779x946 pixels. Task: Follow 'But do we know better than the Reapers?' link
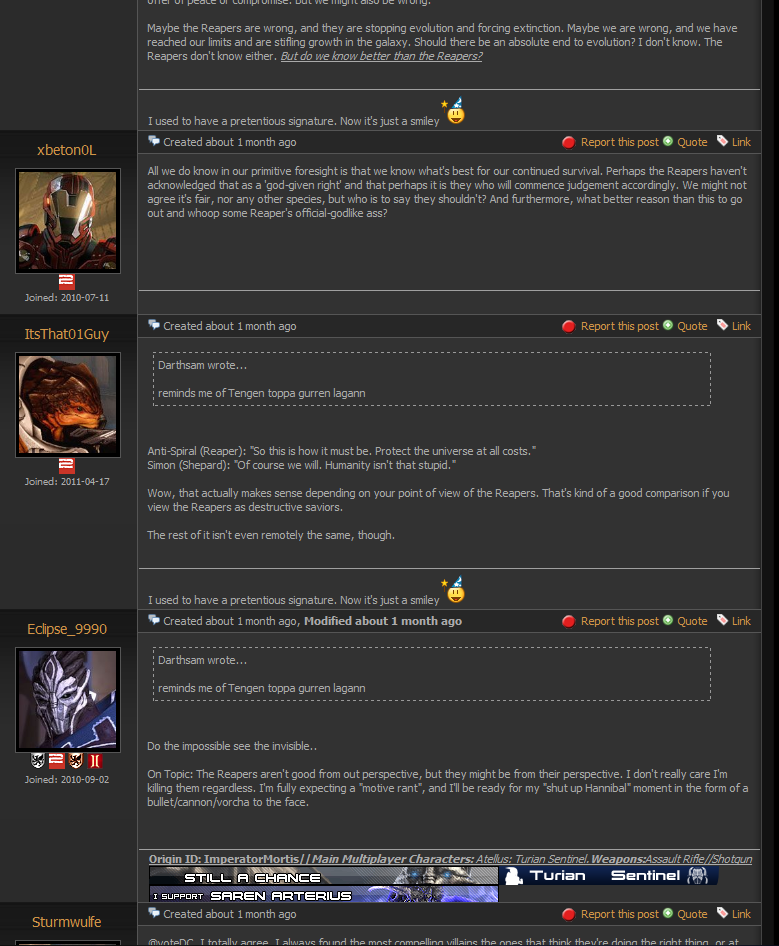pyautogui.click(x=381, y=56)
